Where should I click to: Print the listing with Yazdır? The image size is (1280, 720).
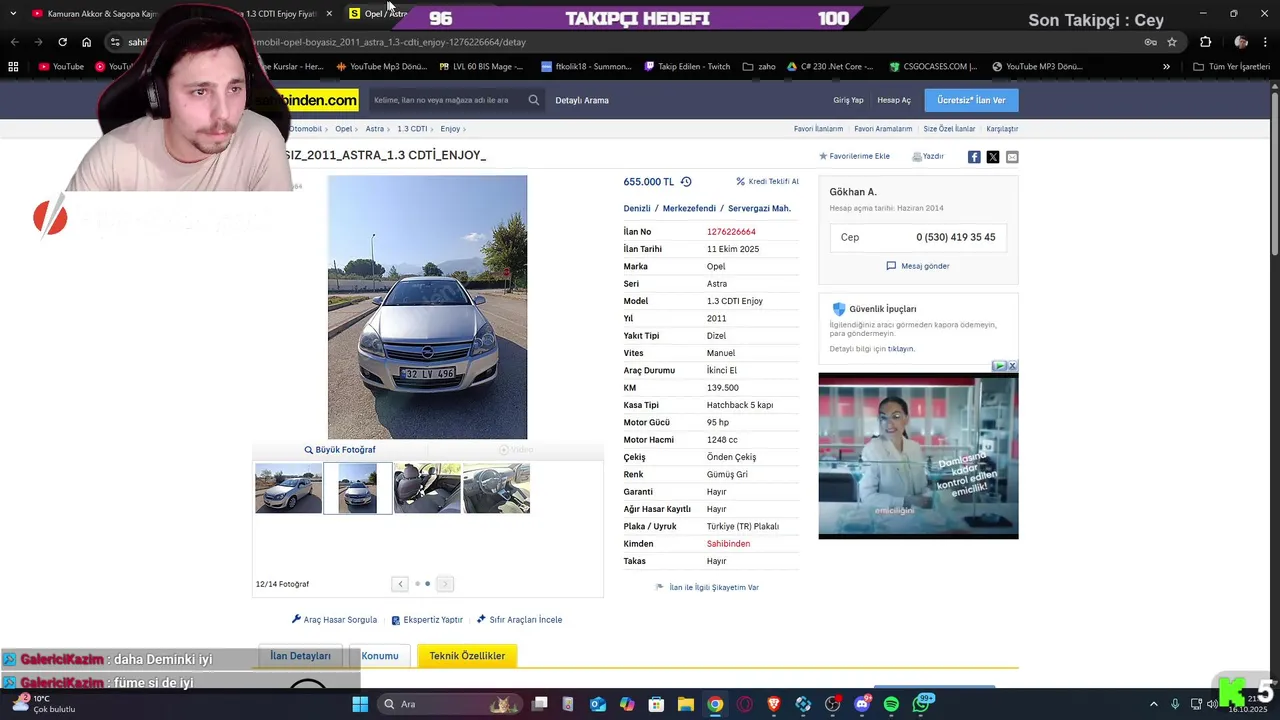928,156
